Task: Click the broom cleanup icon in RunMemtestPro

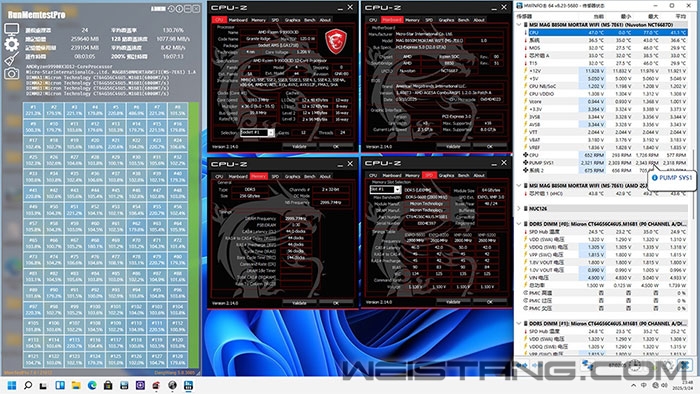Action: click(x=11, y=59)
